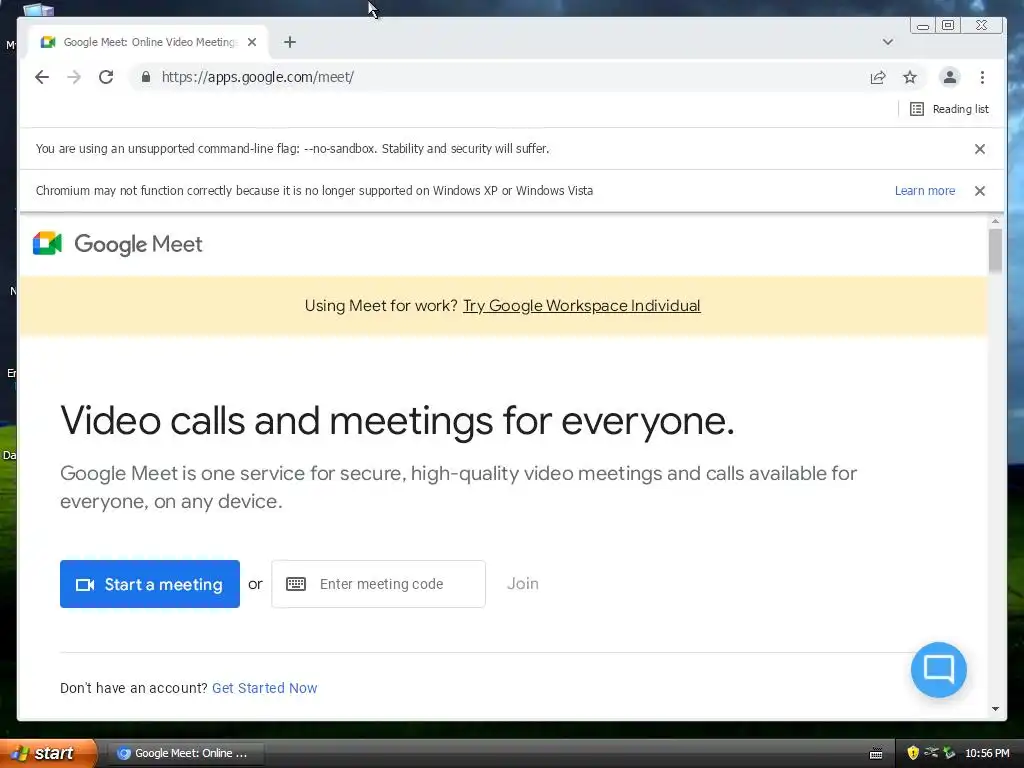Select Google Meet taskbar button

pyautogui.click(x=184, y=753)
